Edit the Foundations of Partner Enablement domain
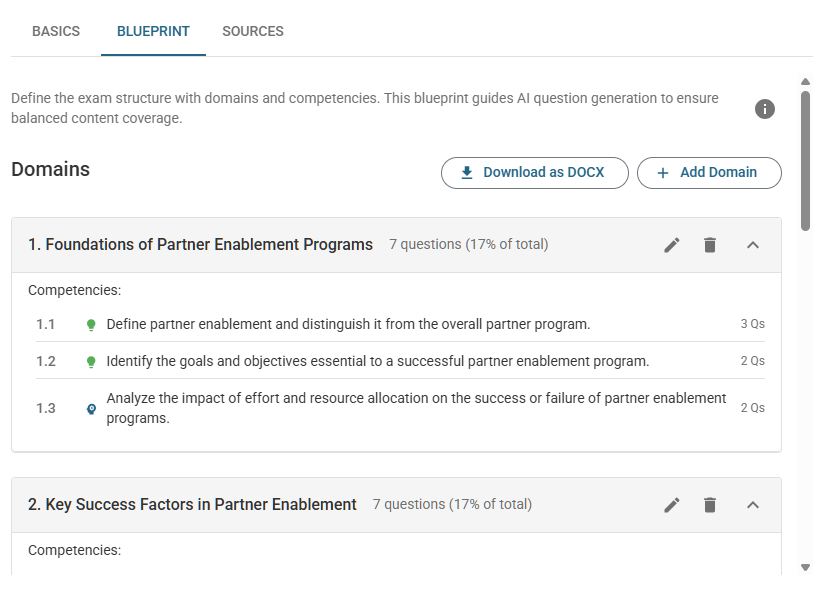The image size is (825, 597). coord(672,245)
